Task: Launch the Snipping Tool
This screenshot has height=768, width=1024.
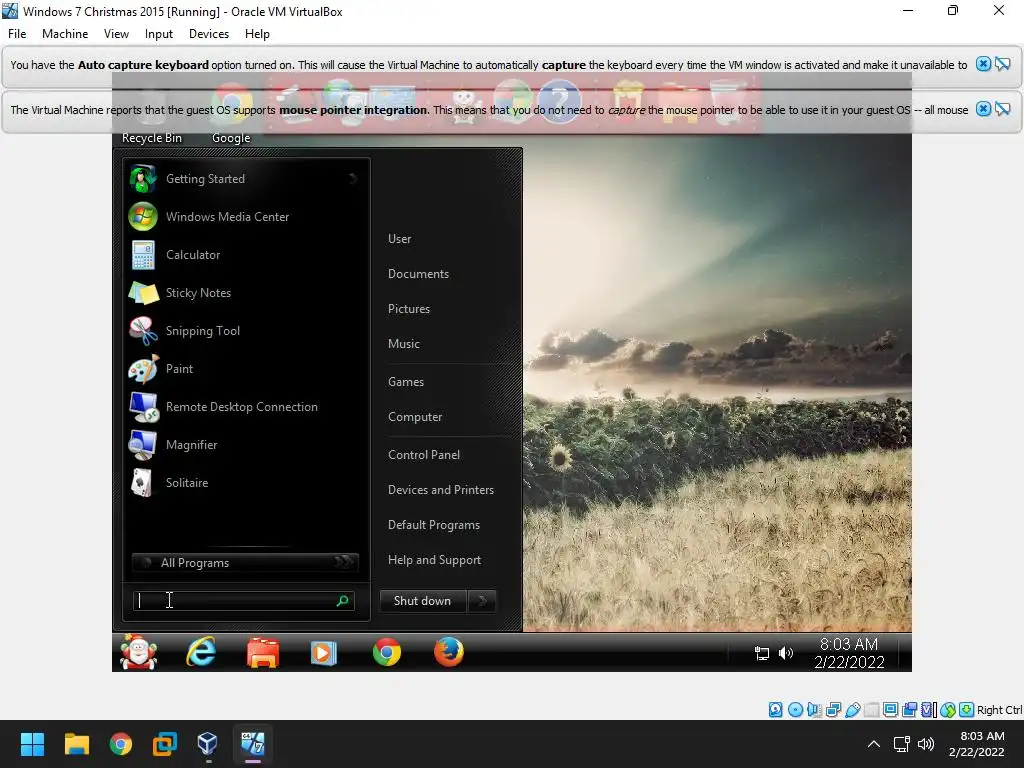Action: click(x=246, y=330)
